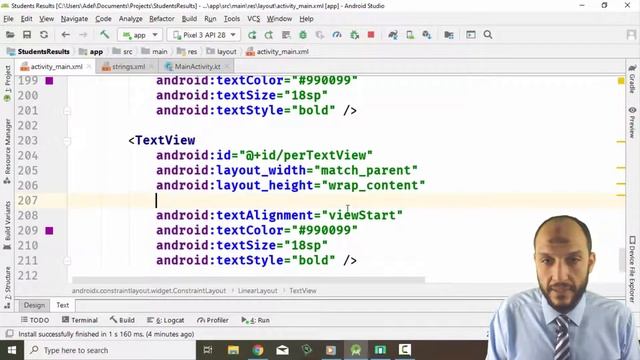
Task: Click the Save All toolbar icon
Action: pos(27,35)
